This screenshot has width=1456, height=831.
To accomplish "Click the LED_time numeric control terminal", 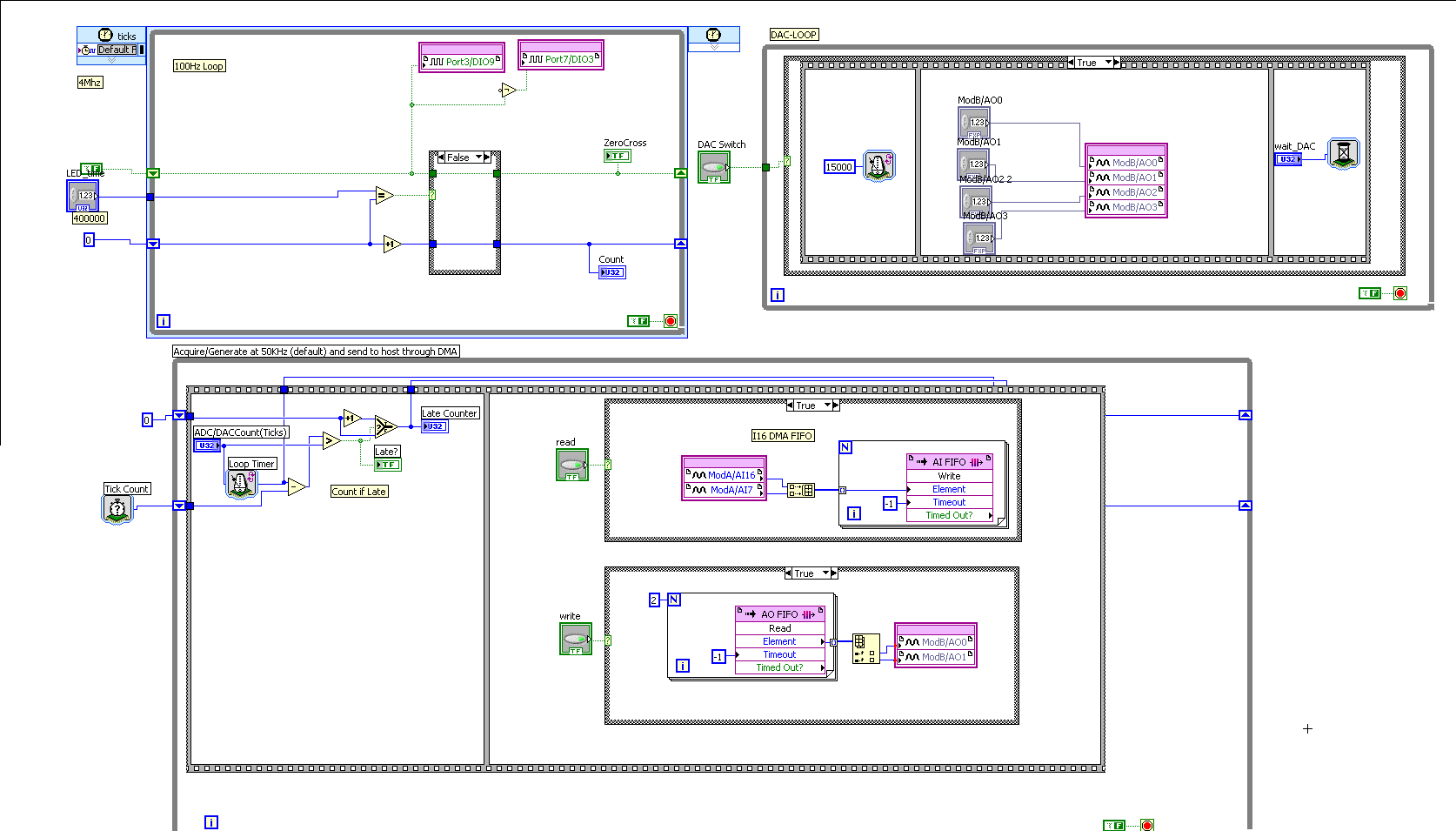I will [83, 196].
